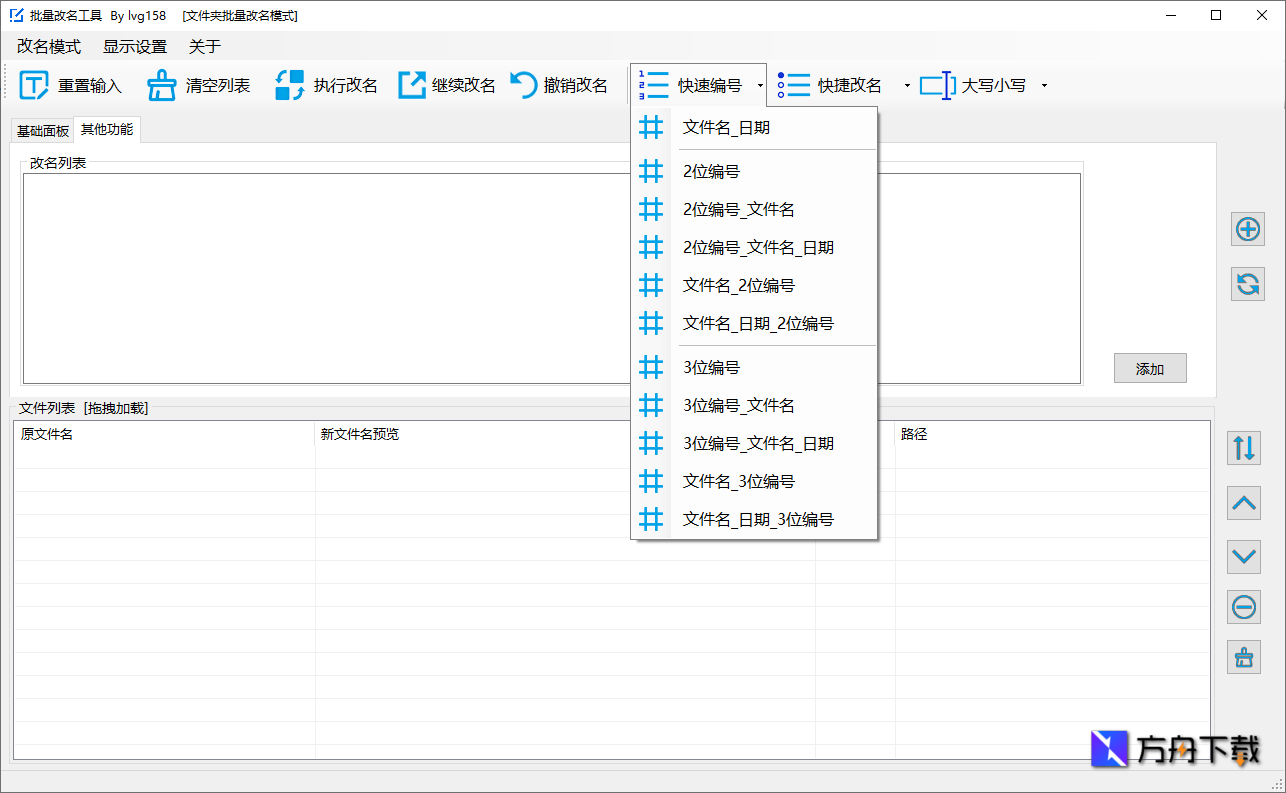Open the 大写小写 dropdown arrow
Viewport: 1286px width, 793px height.
1042,85
